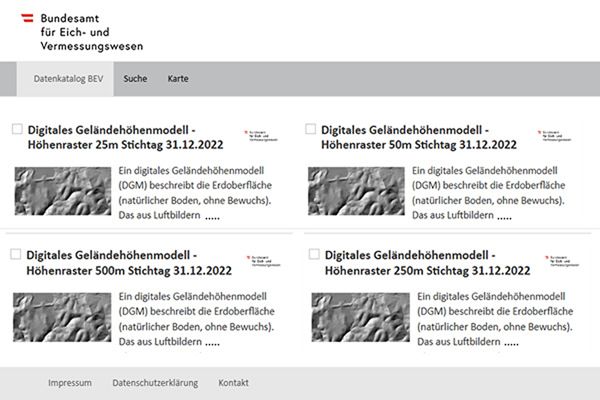
Task: Click the Bundesamt für Eich- und Vermessungswesen logo
Action: coord(82,30)
